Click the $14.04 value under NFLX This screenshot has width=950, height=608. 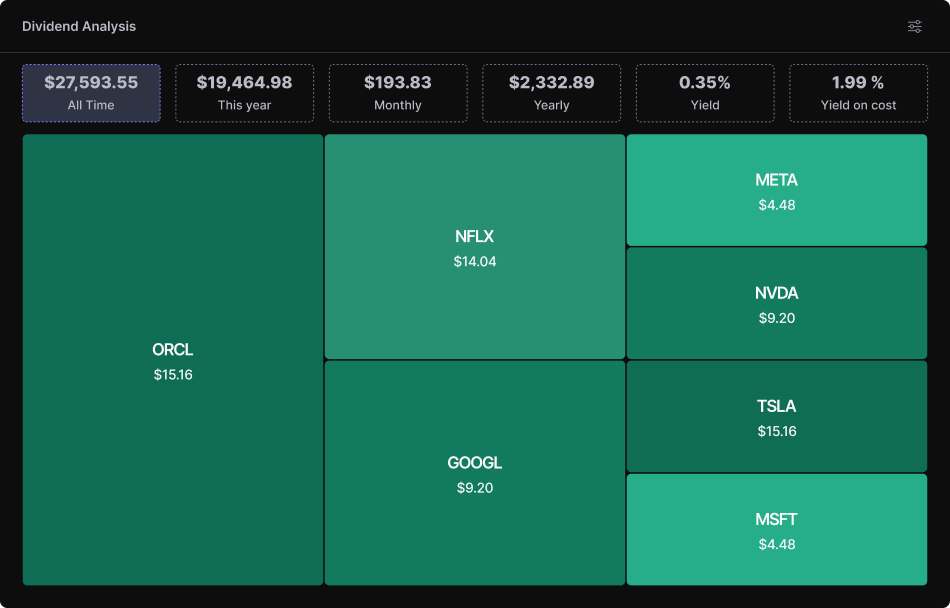coord(475,262)
